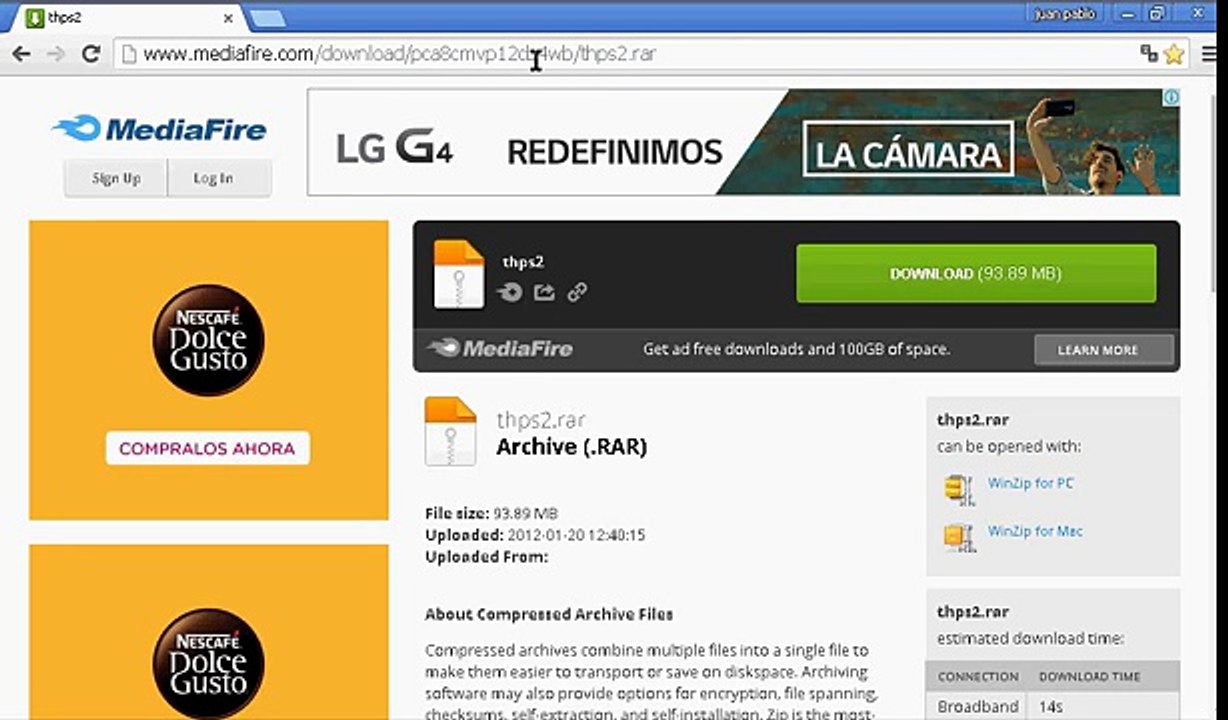Screen dimensions: 1228x720
Task: Click the LG G4 banner advertisement
Action: pos(743,142)
